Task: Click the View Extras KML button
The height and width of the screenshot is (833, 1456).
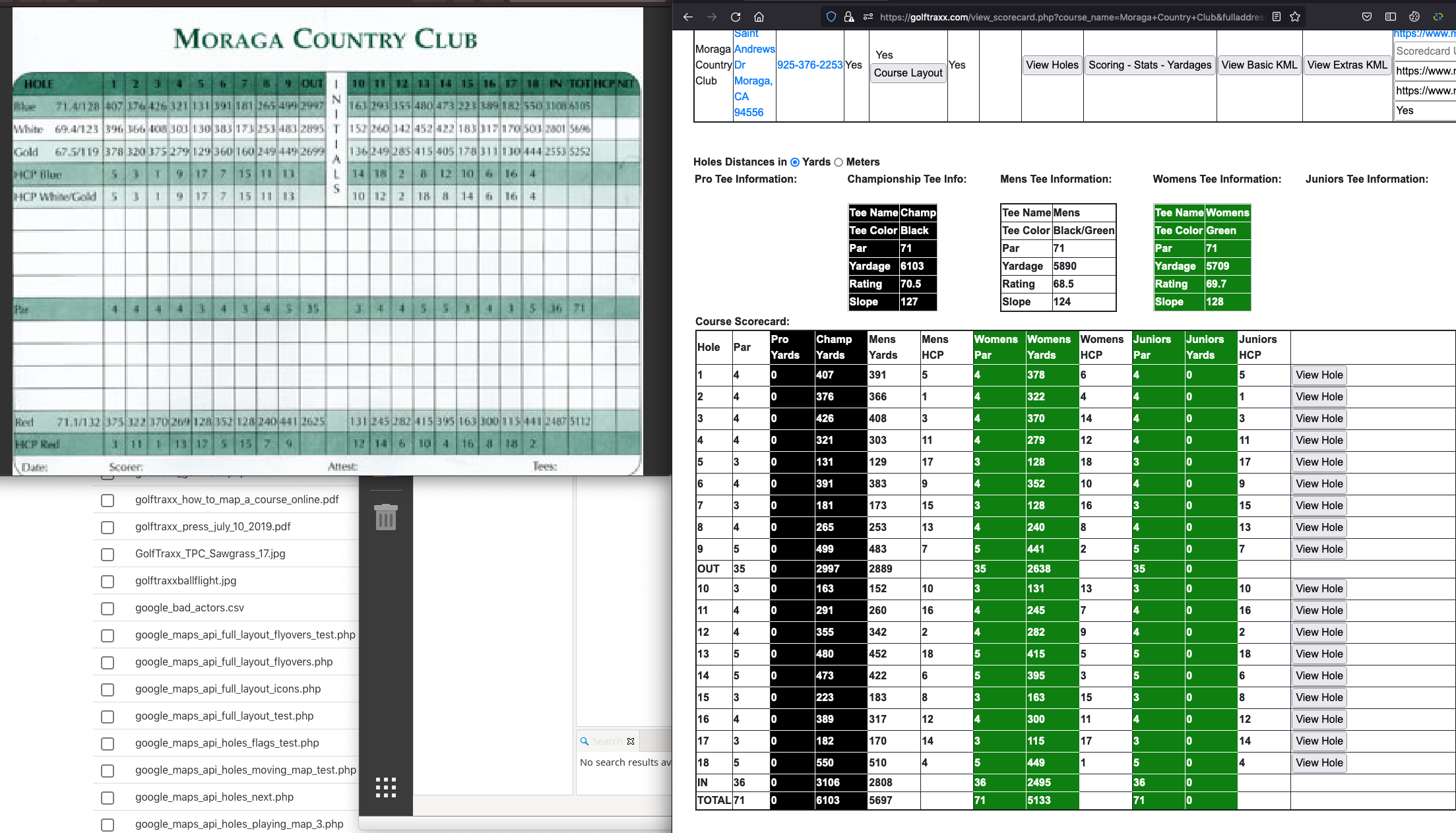Action: click(1347, 65)
